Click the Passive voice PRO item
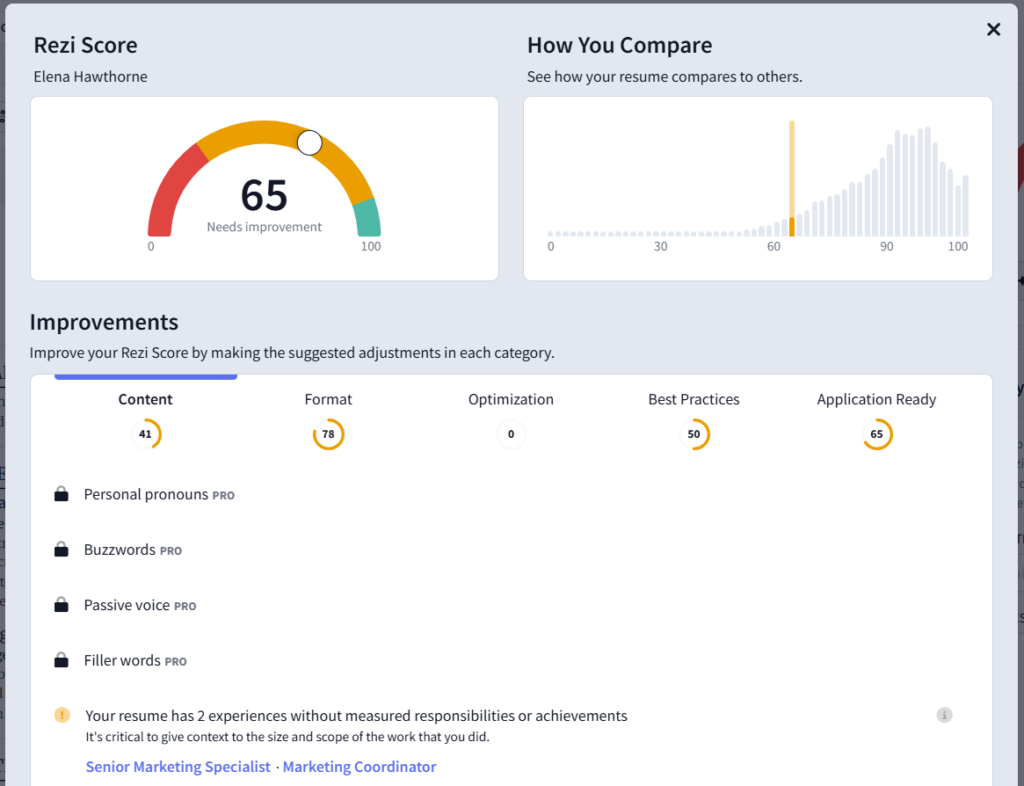1024x786 pixels. pyautogui.click(x=139, y=605)
